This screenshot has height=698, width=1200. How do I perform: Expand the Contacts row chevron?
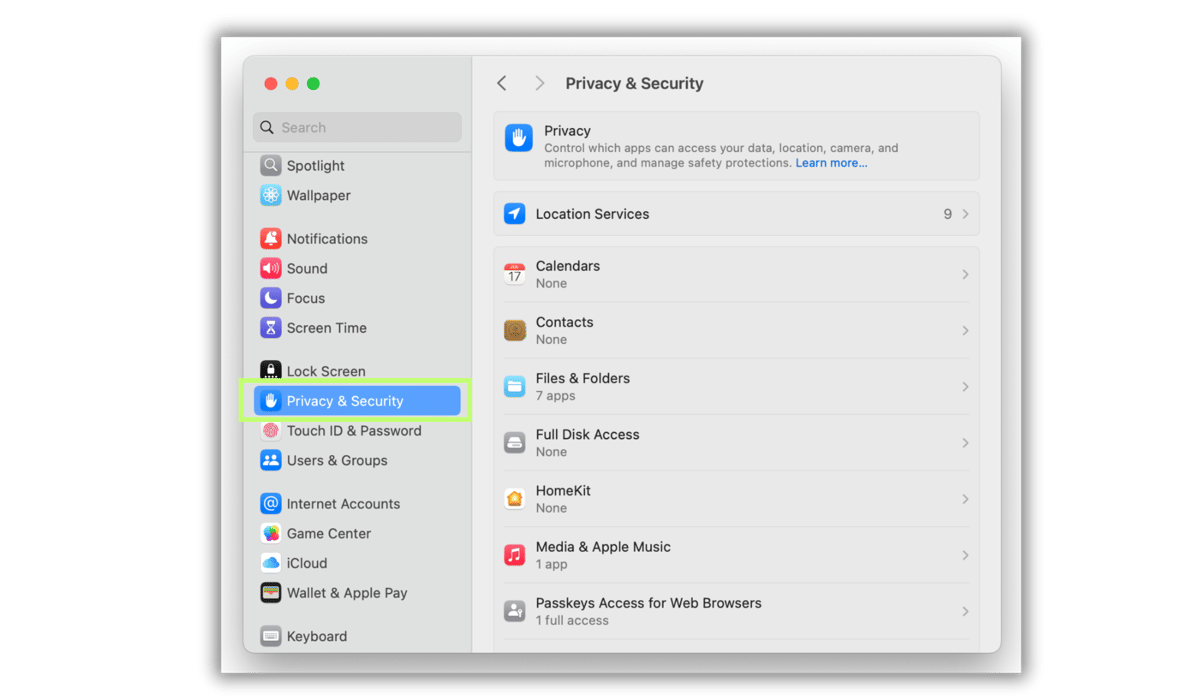965,330
